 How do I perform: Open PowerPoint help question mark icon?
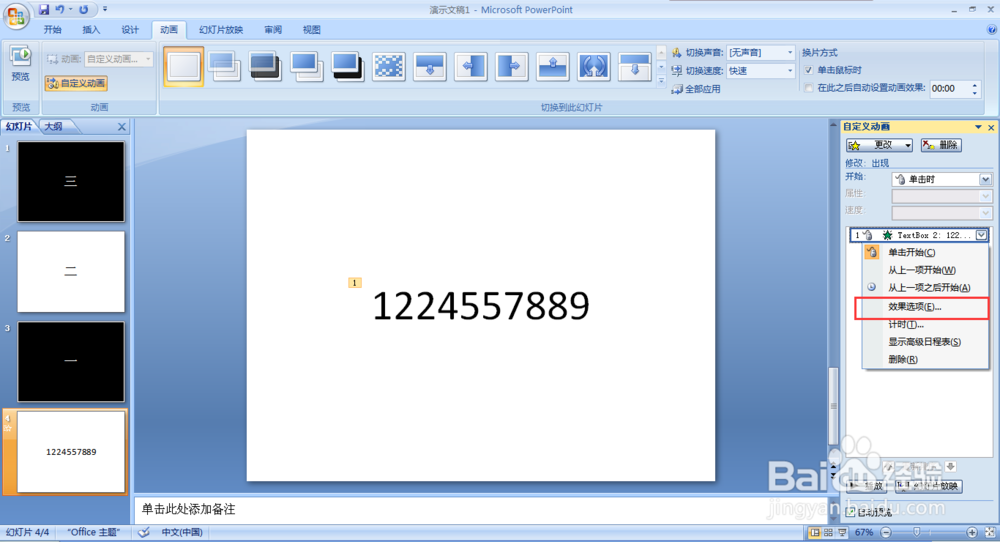tap(992, 29)
